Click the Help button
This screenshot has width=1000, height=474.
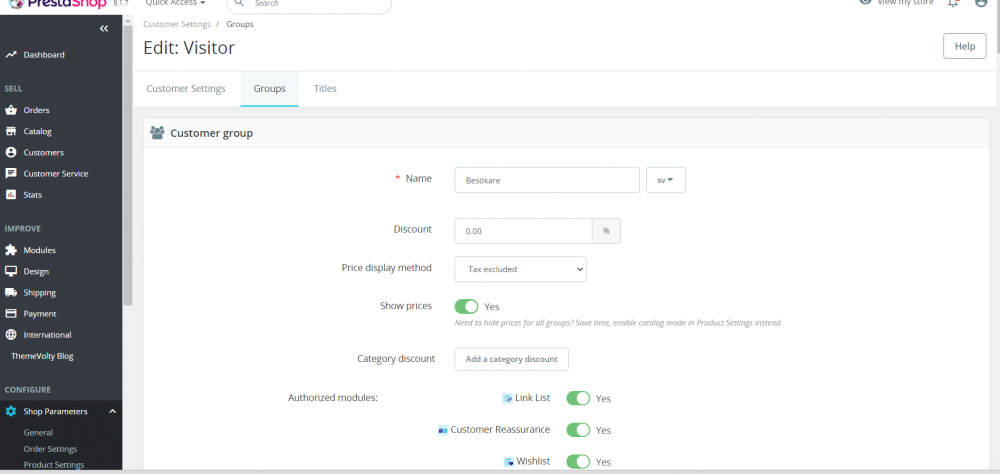[964, 46]
